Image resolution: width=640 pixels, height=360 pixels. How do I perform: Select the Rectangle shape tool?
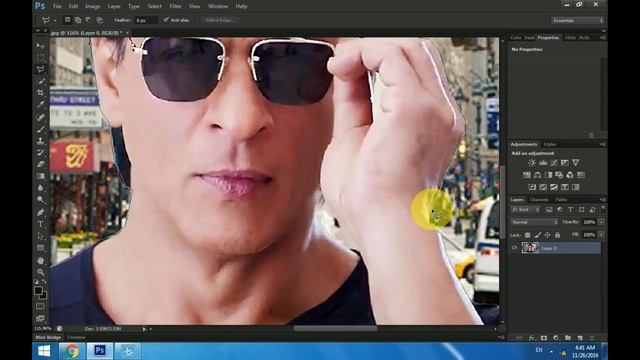(40, 248)
